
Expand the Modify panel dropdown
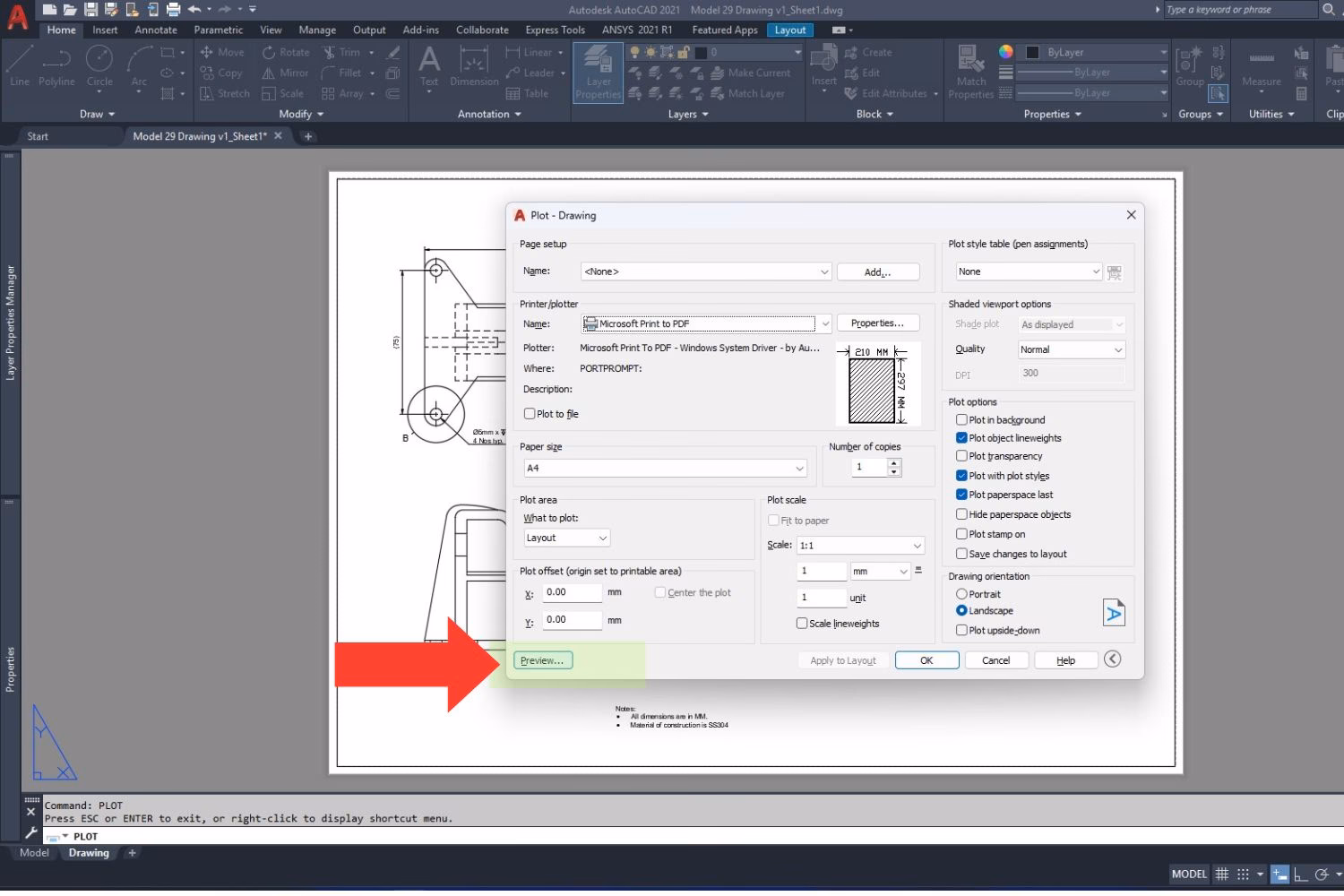pyautogui.click(x=301, y=114)
